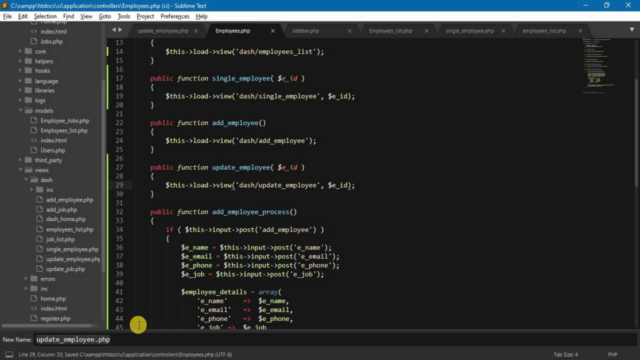This screenshot has height=360, width=640.
Task: Switch to the single_employee.php tab
Action: click(x=469, y=31)
